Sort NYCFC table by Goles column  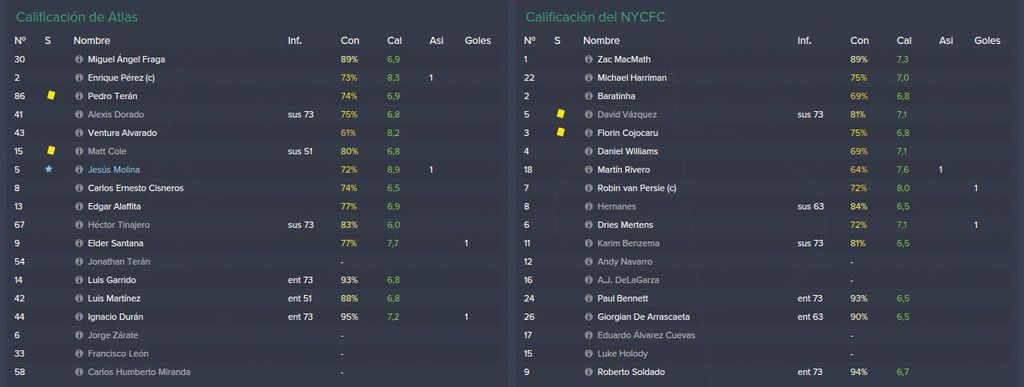point(987,40)
